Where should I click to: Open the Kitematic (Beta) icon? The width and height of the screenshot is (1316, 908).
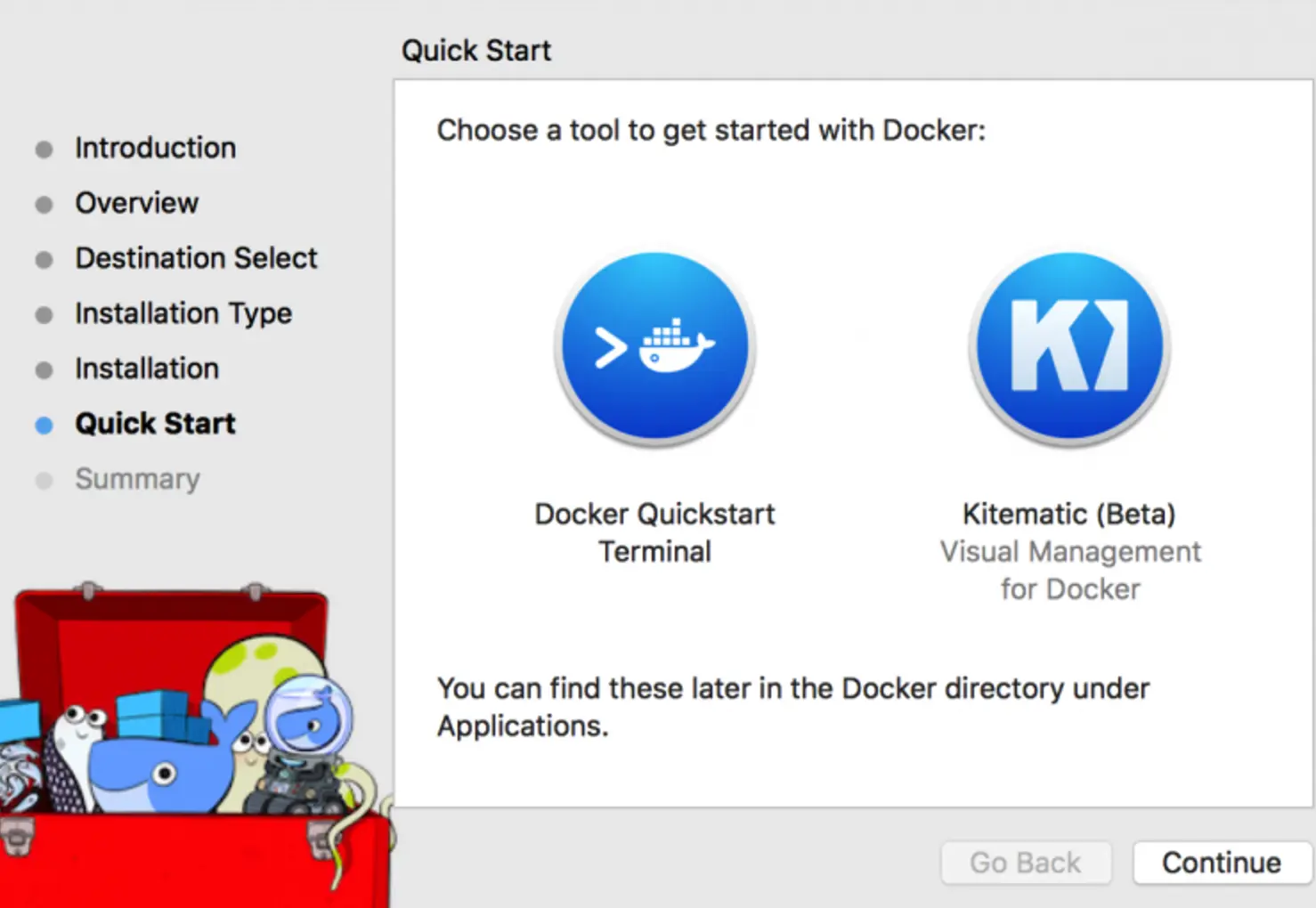point(1069,347)
